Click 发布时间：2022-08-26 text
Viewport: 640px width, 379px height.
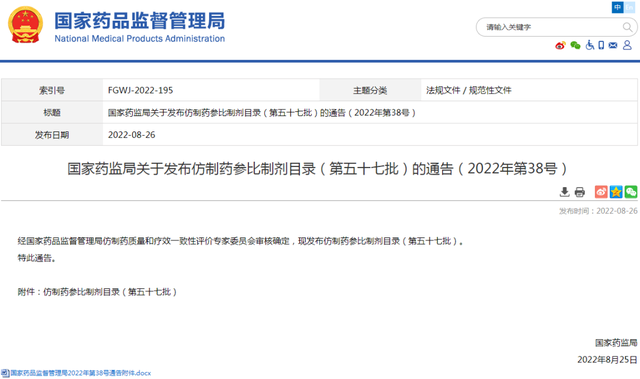(x=598, y=211)
